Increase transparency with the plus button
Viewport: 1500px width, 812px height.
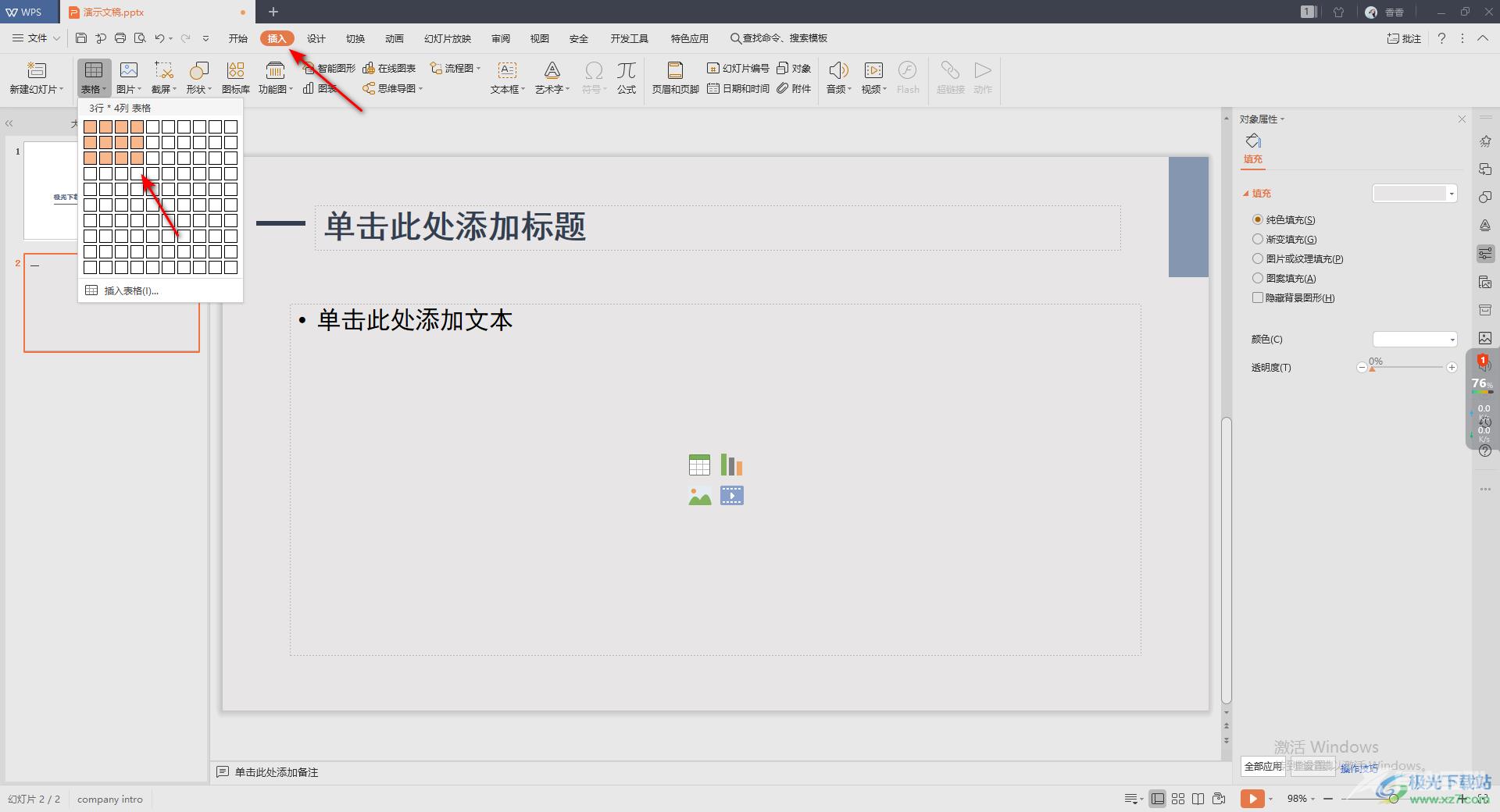pos(1452,367)
